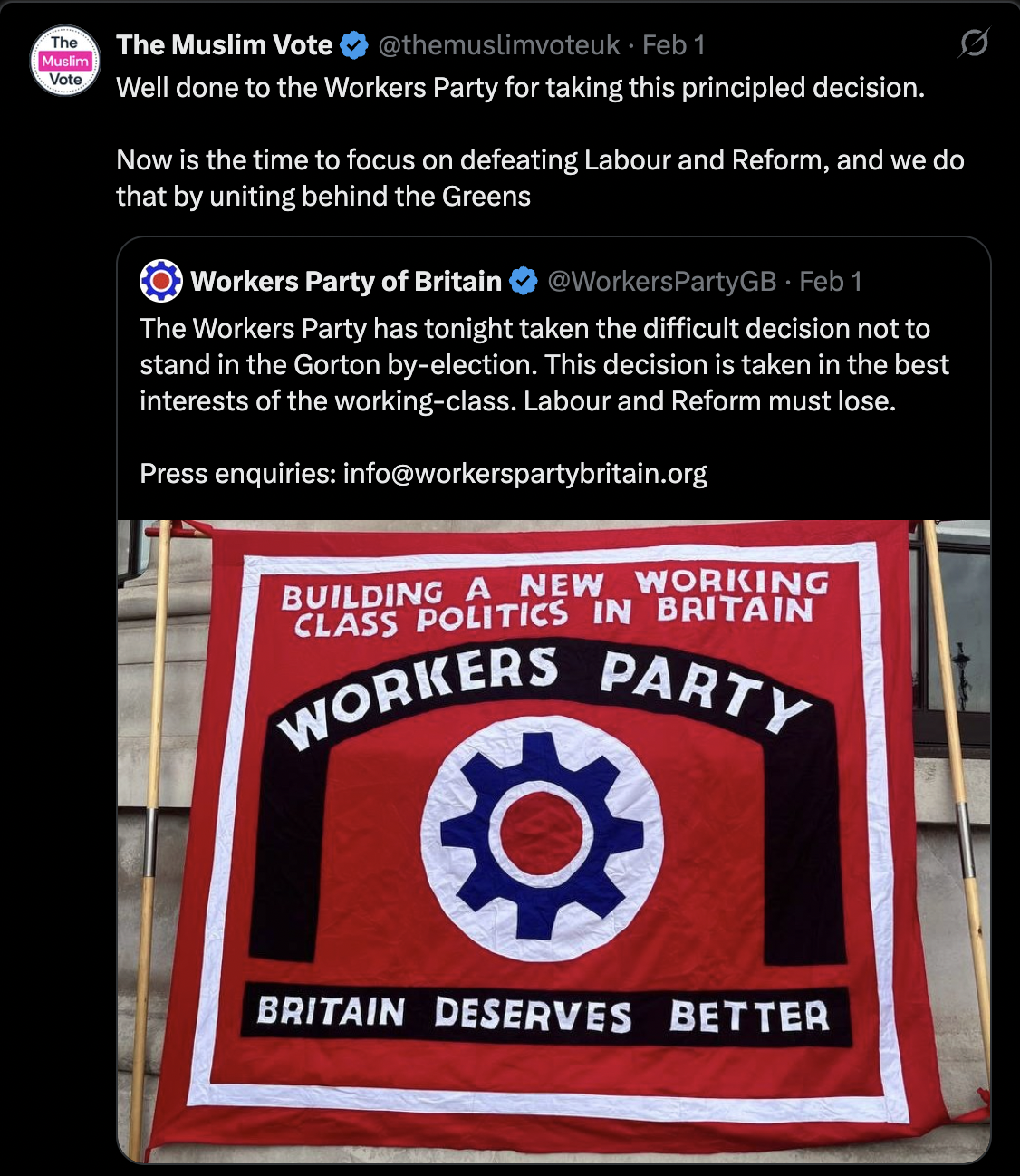
Task: Open the info@workerspartybritain.org email text
Action: pyautogui.click(x=524, y=473)
